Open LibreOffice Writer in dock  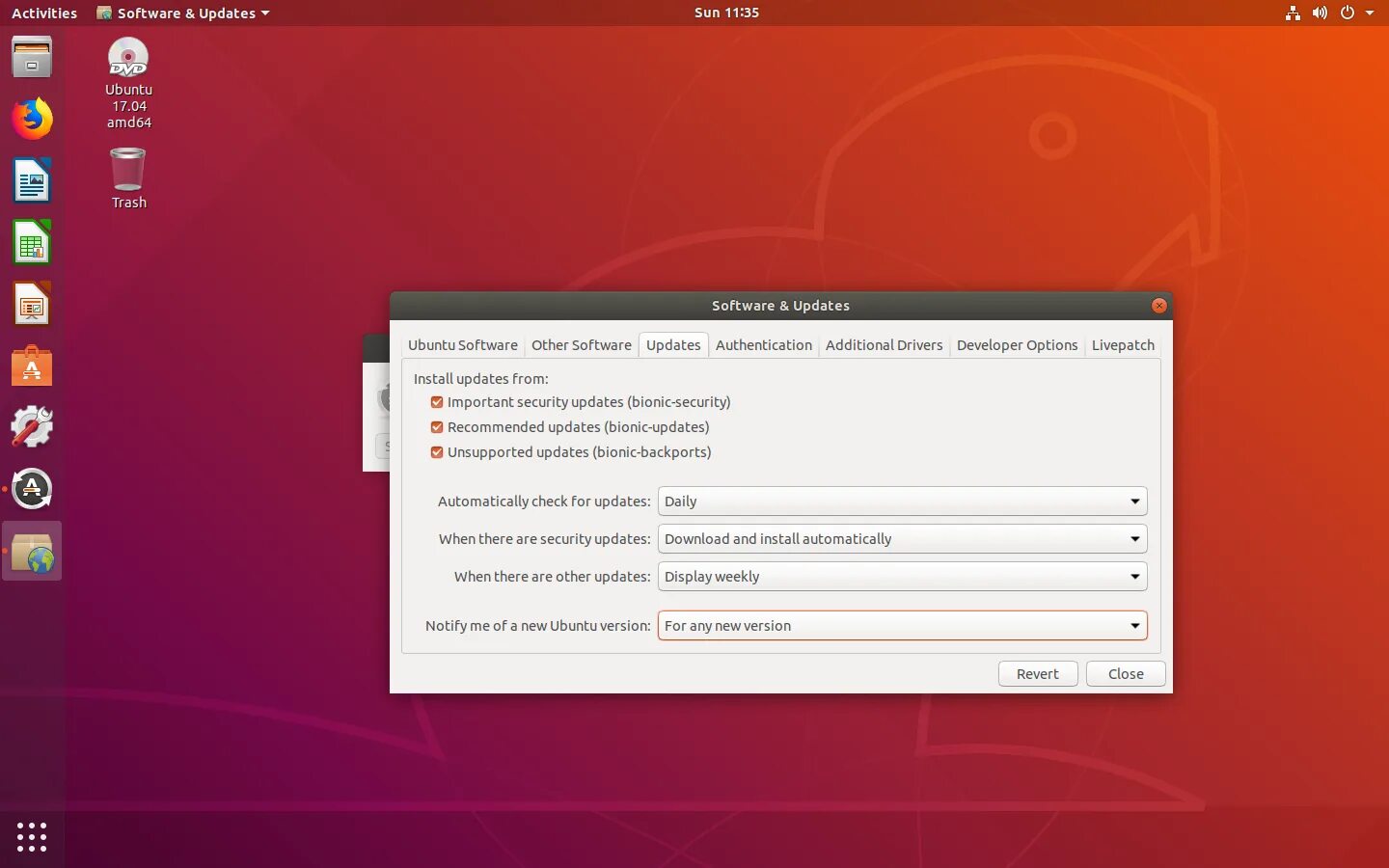(x=32, y=180)
